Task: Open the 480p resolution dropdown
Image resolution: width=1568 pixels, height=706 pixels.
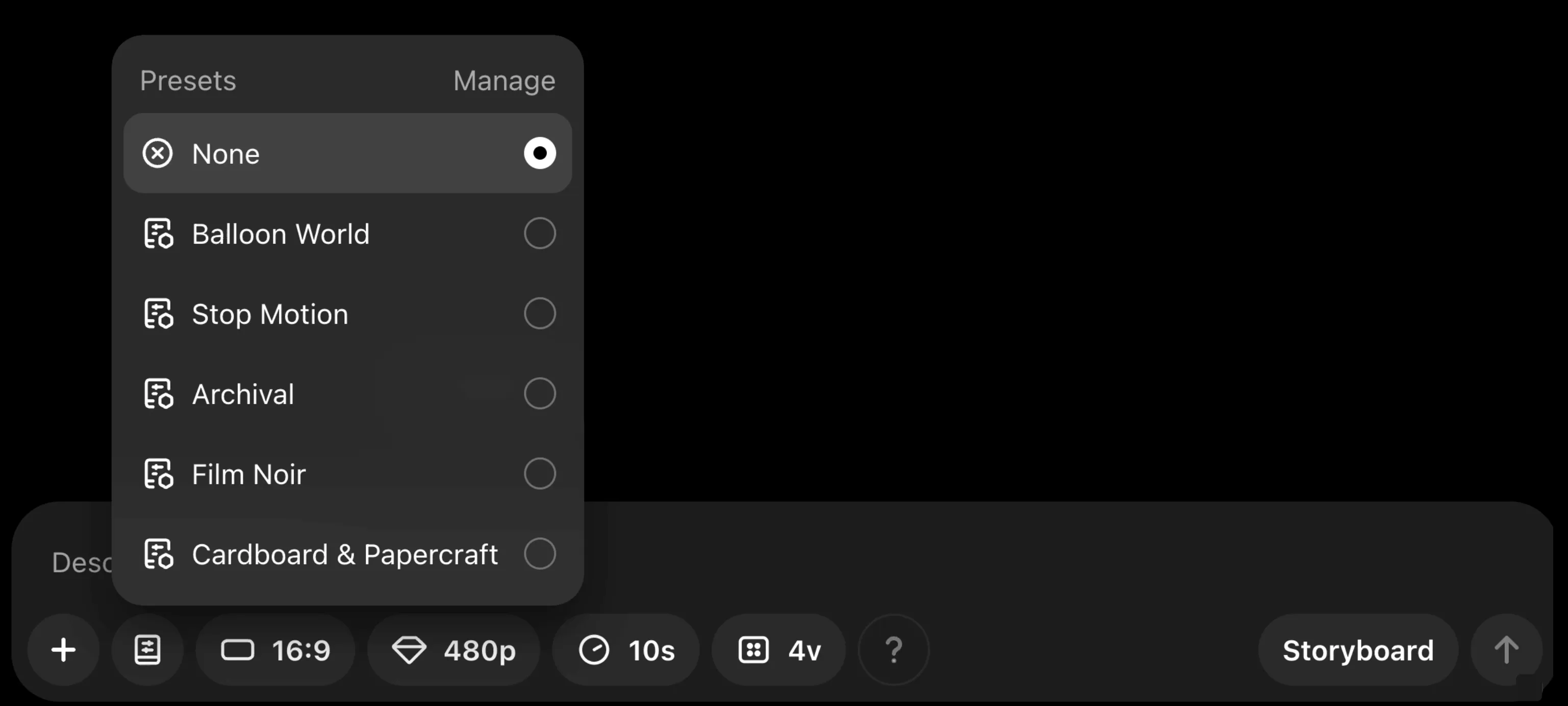Action: (453, 650)
